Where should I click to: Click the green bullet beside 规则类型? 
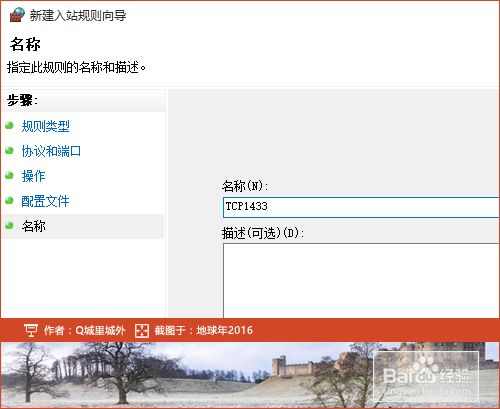[x=9, y=125]
